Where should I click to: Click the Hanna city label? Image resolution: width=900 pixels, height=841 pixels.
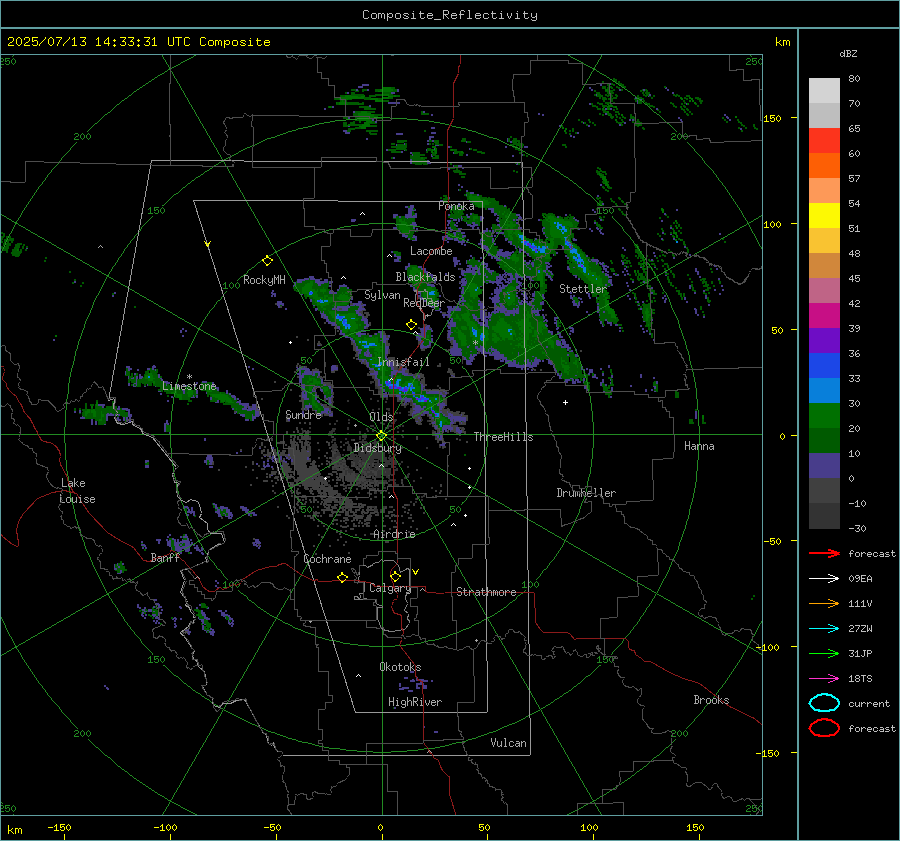coord(699,446)
